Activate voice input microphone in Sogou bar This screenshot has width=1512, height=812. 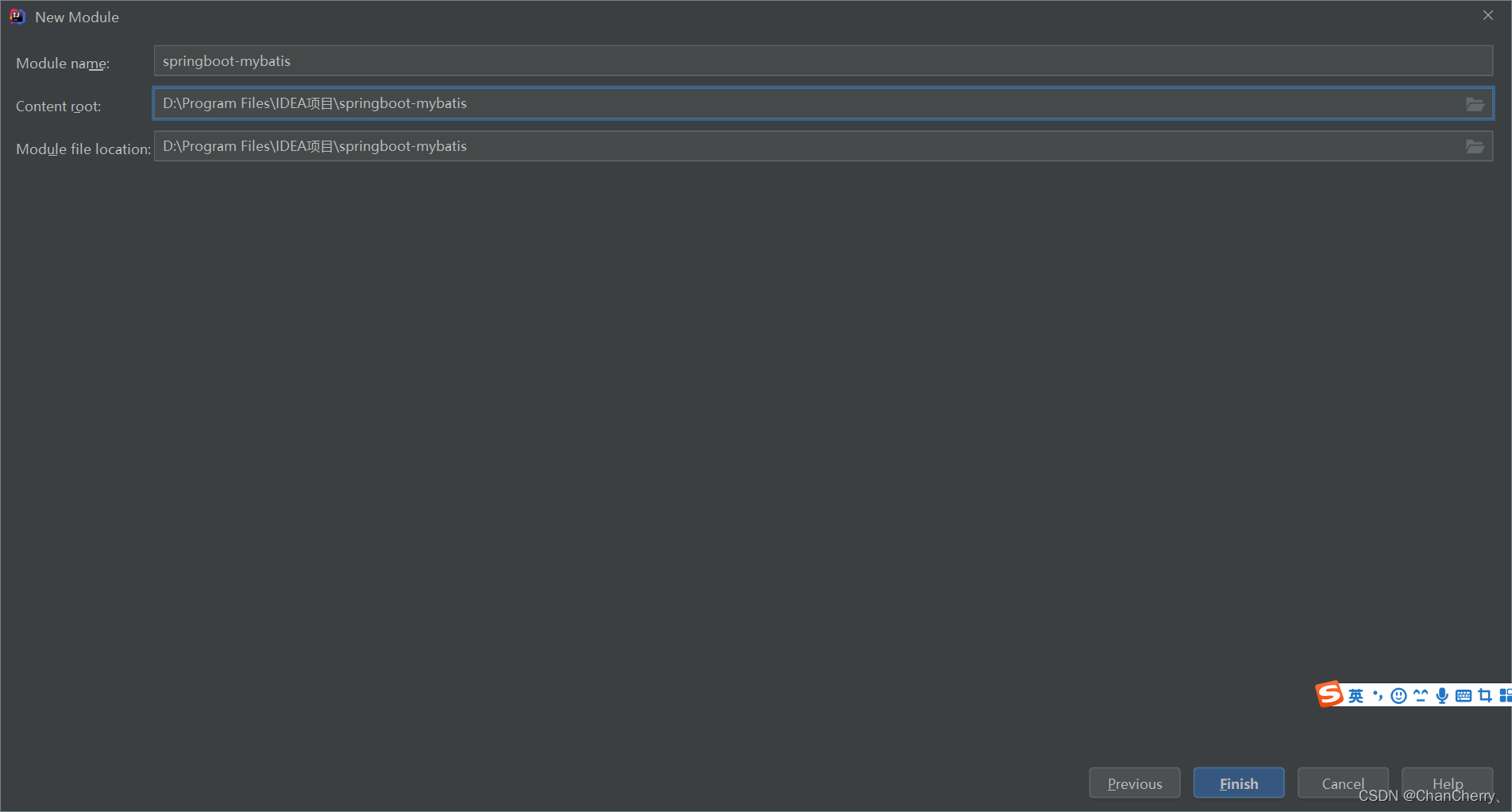pos(1442,696)
